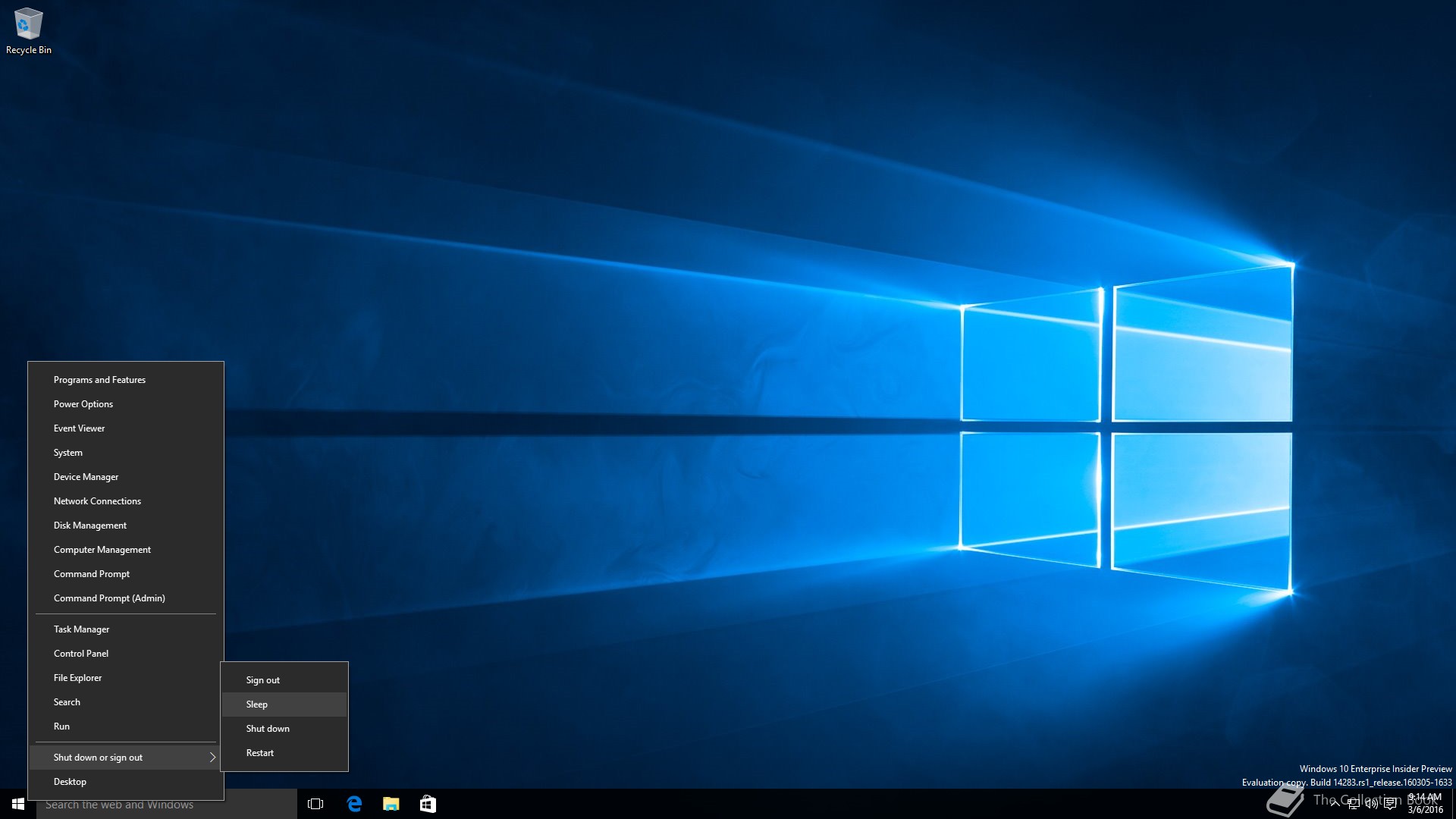This screenshot has height=819, width=1456.
Task: Open Command Prompt (Admin)
Action: pos(109,598)
